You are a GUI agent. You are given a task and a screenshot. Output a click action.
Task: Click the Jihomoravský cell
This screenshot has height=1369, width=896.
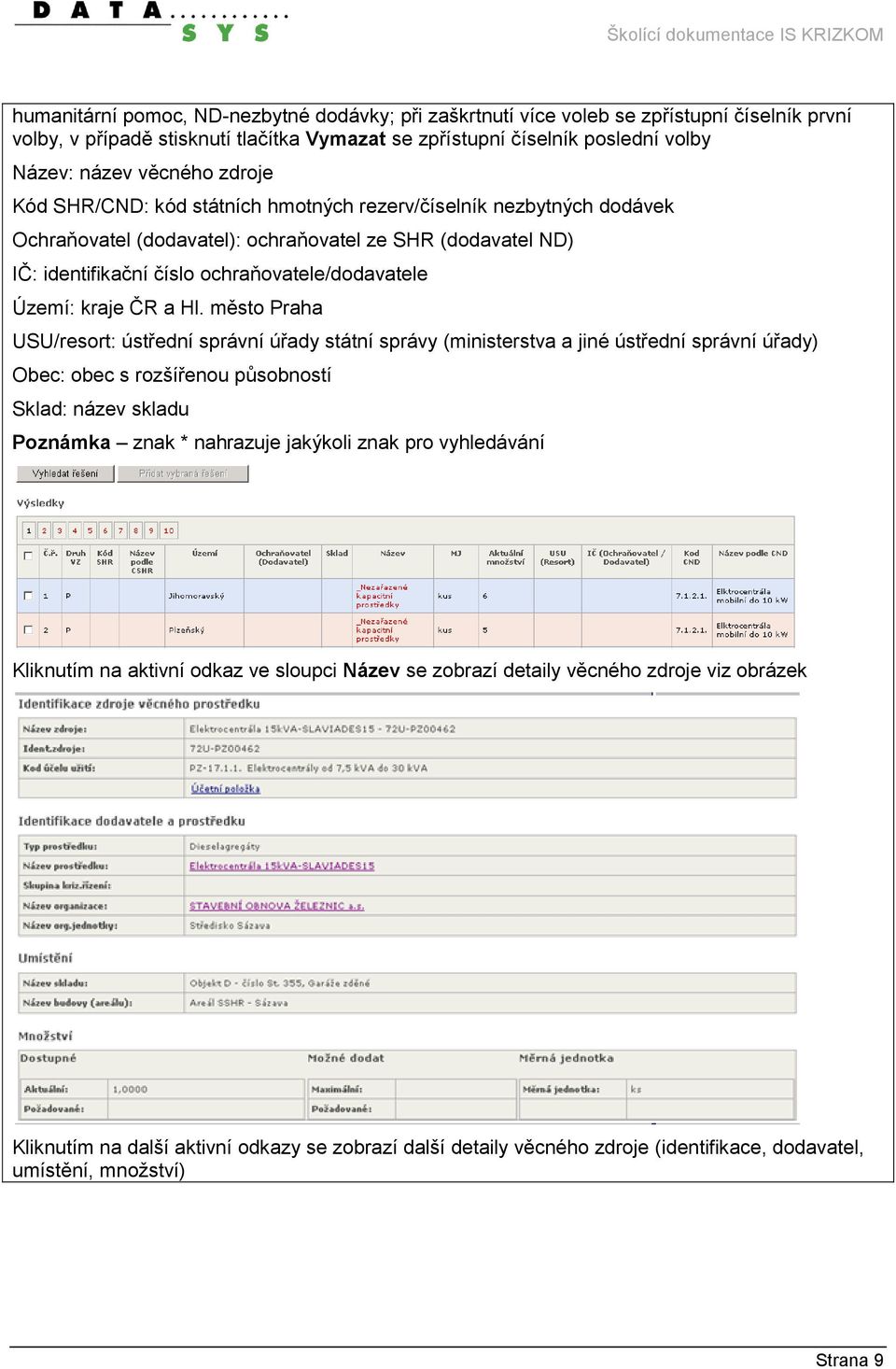pos(197,596)
